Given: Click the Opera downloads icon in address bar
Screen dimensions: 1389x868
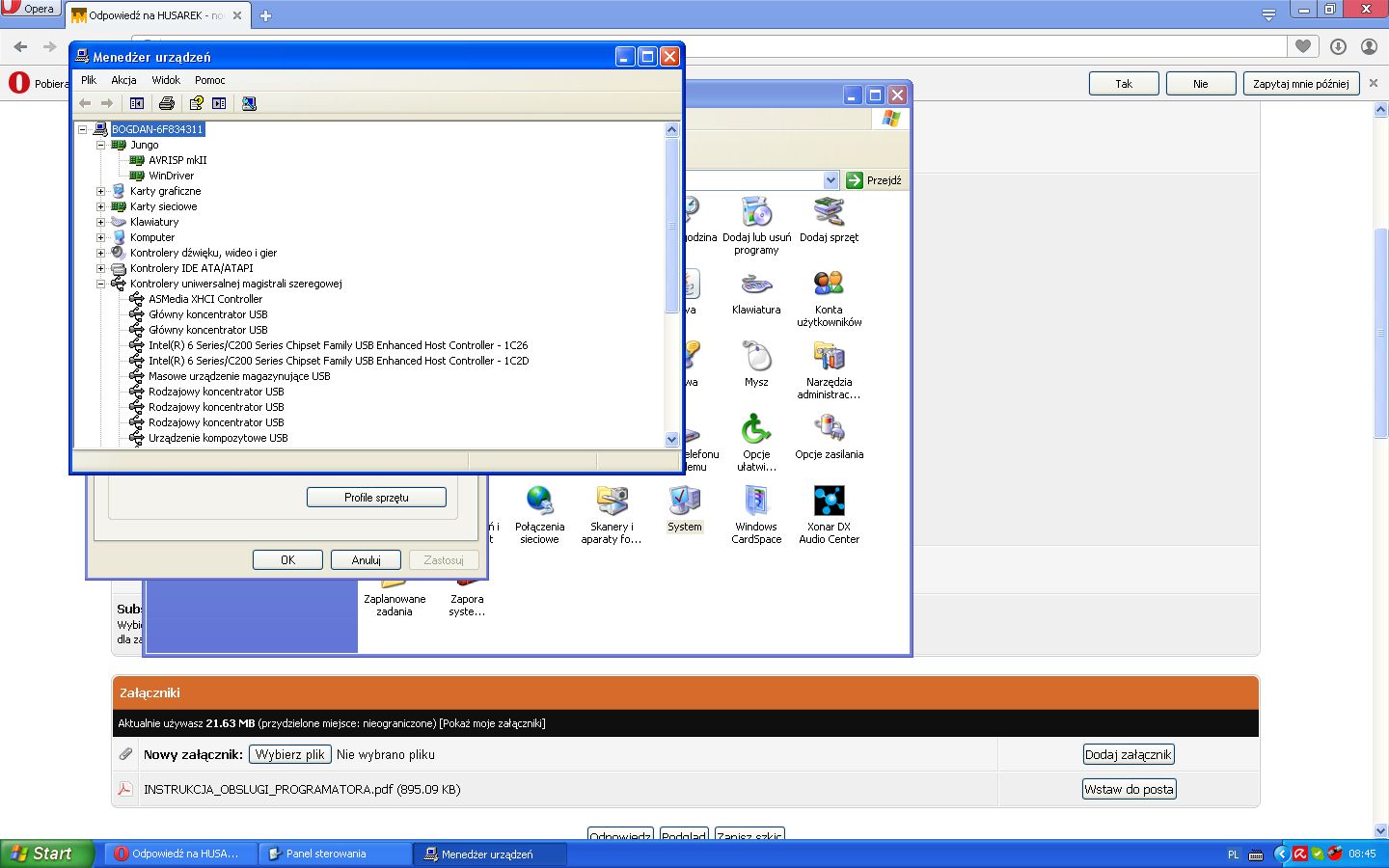Looking at the screenshot, I should point(1338,46).
